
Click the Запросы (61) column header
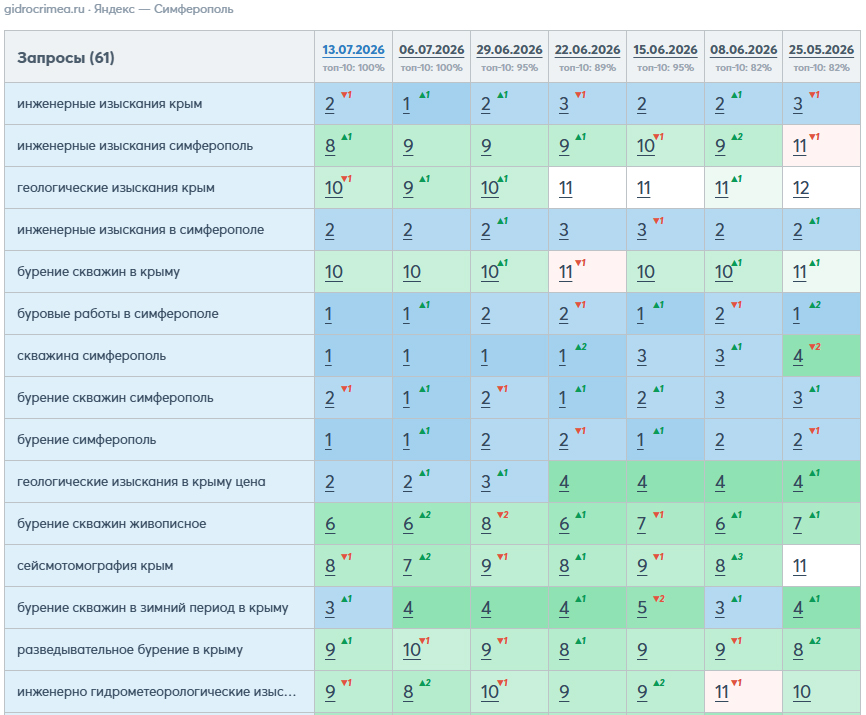coord(66,57)
